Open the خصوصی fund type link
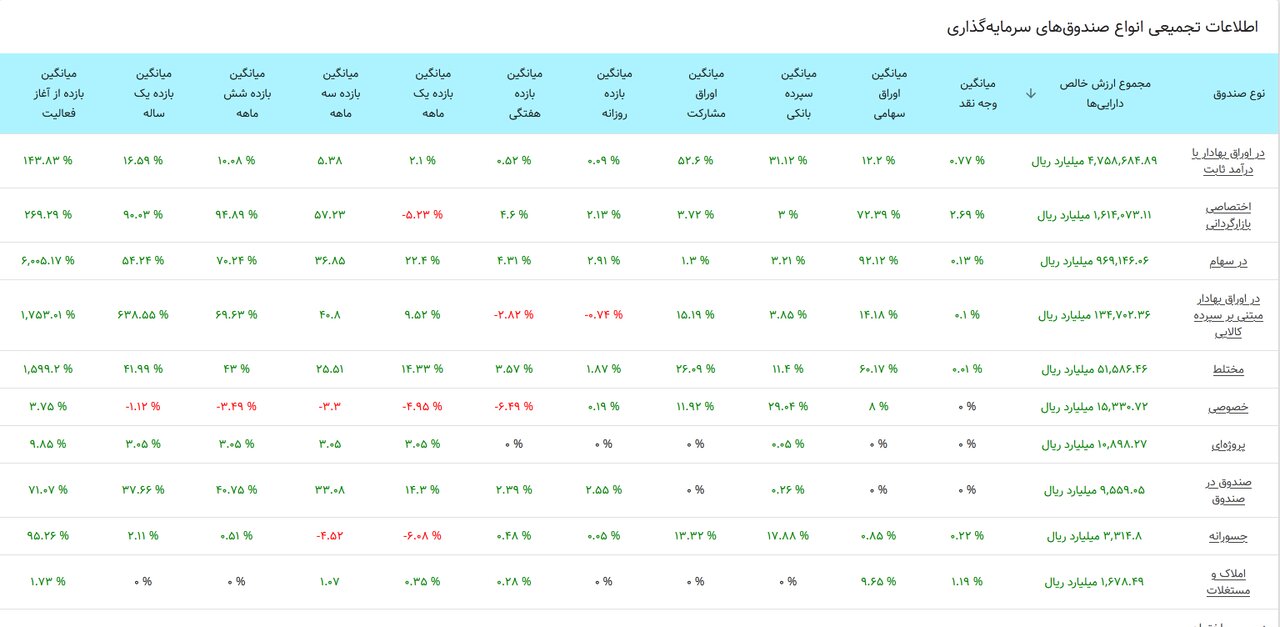Image resolution: width=1280 pixels, height=627 pixels. [1228, 407]
